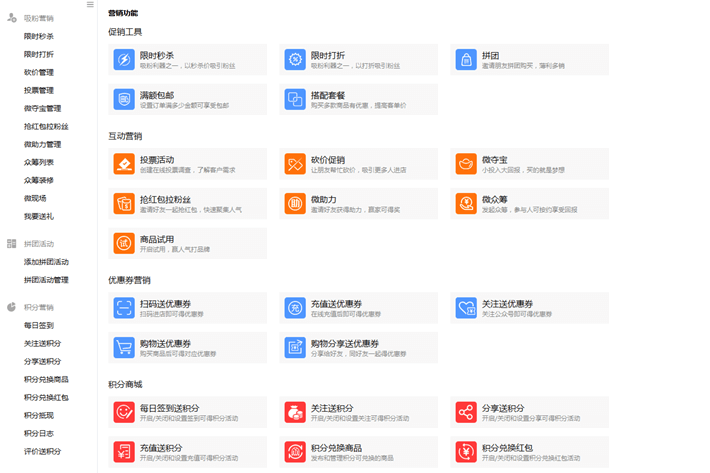Click the 搭配套餐 bundle icon
The width and height of the screenshot is (710, 473).
pos(295,100)
